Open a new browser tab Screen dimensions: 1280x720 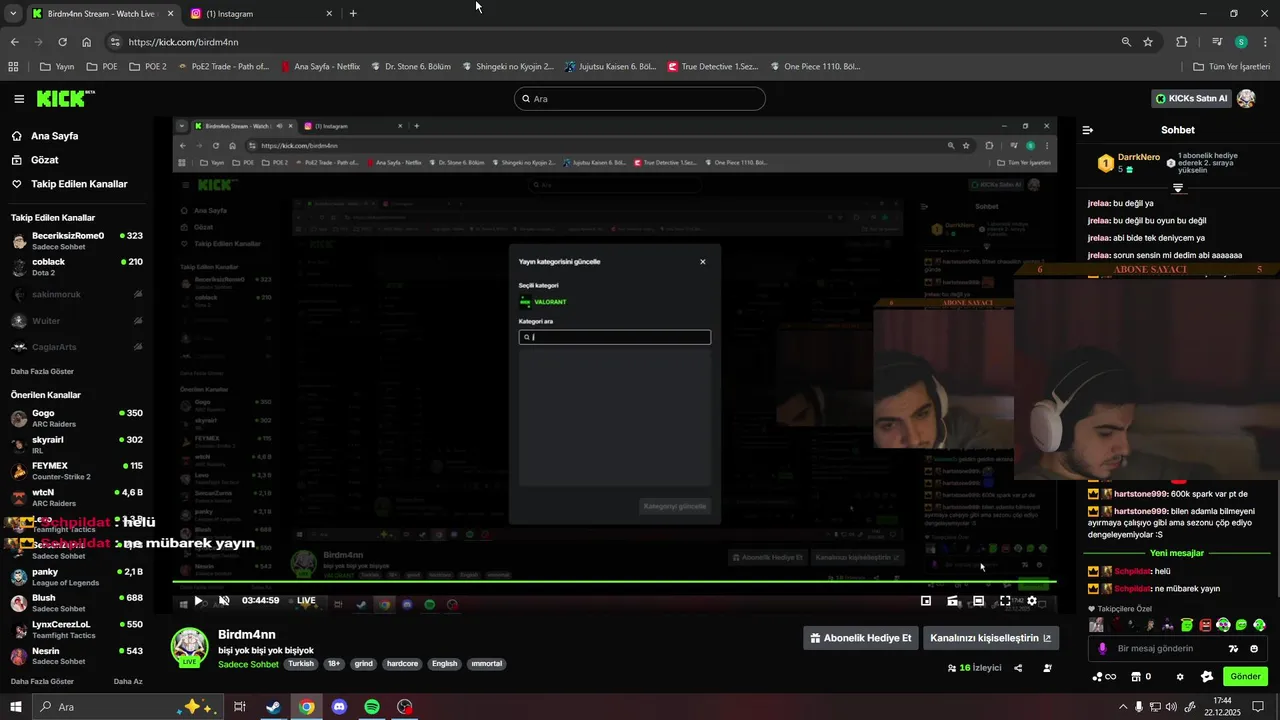point(353,14)
